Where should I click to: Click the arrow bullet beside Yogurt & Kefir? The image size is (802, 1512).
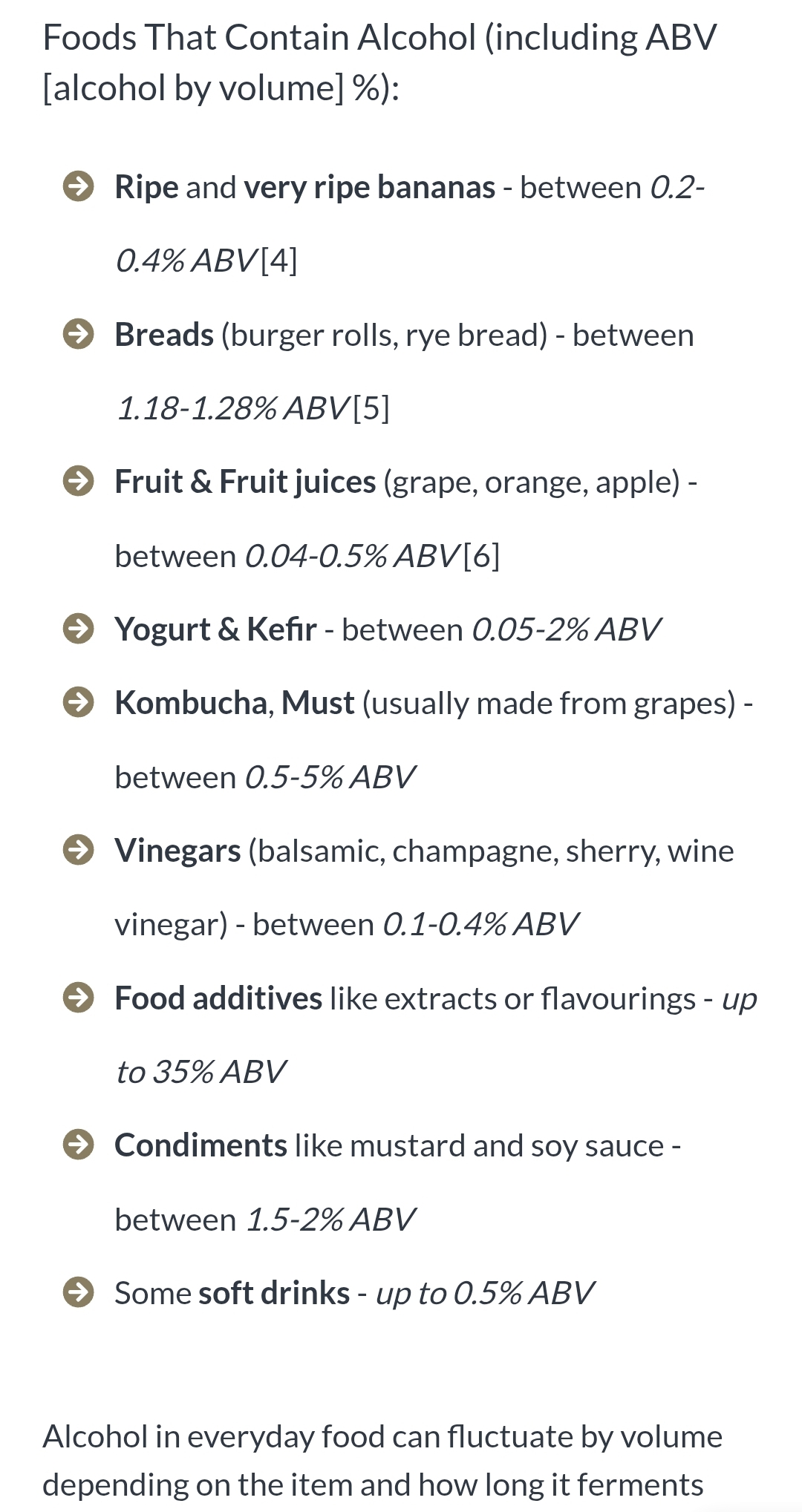[x=78, y=629]
